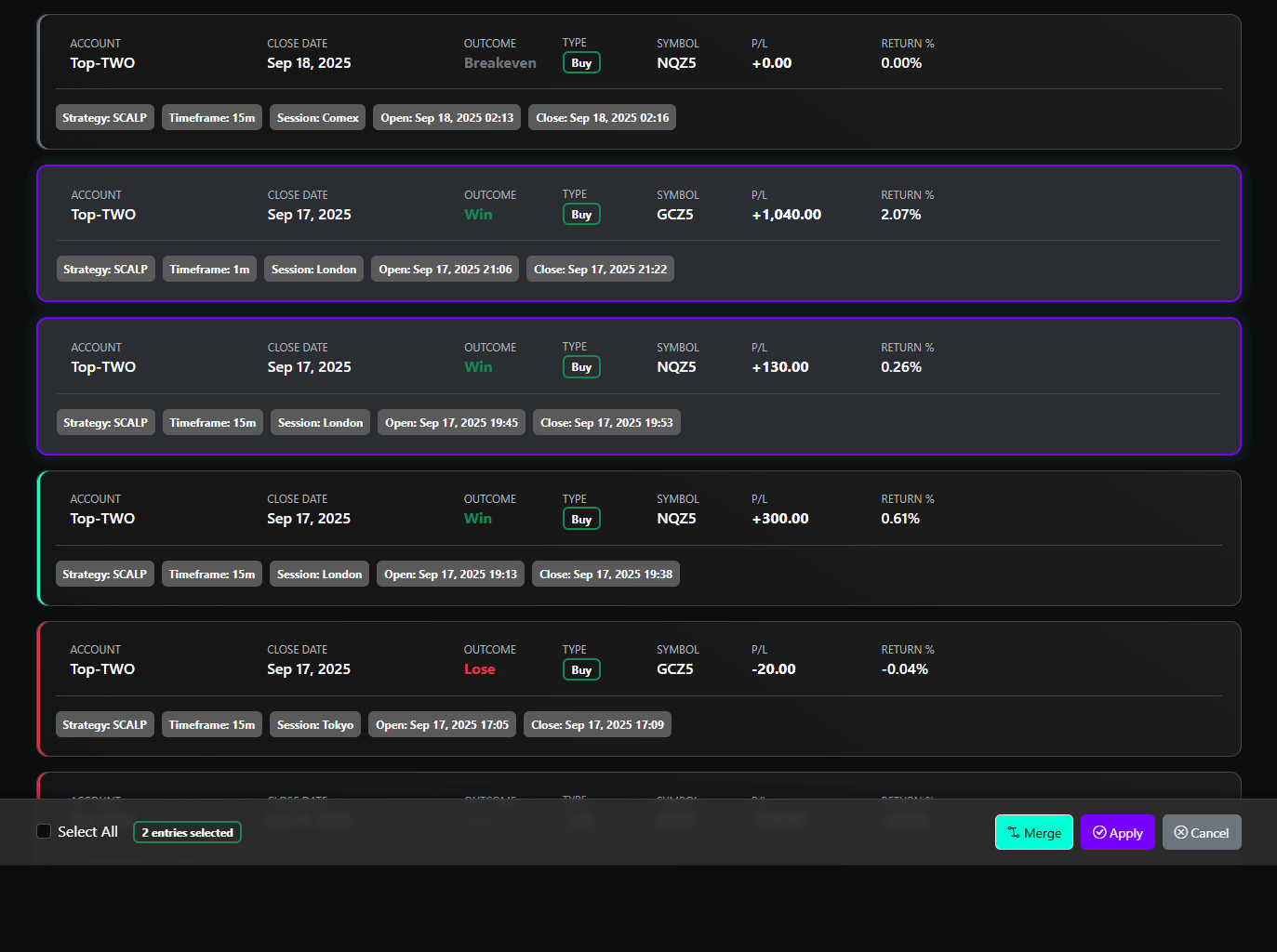The height and width of the screenshot is (952, 1277).
Task: Click the Buy badge on the +130.00 NQZ5 trade
Action: 581,366
